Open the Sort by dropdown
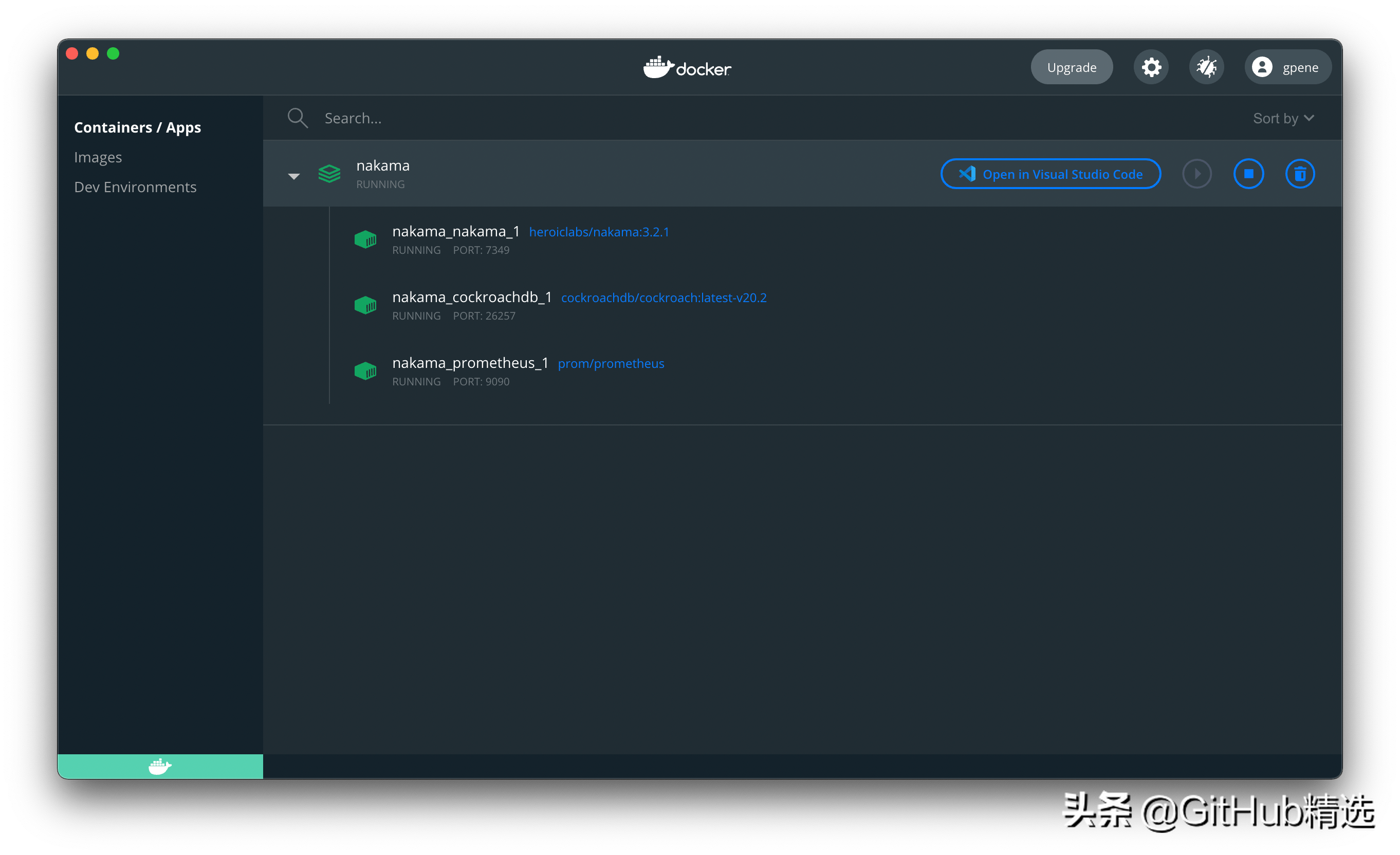The width and height of the screenshot is (1400, 855). (1283, 118)
